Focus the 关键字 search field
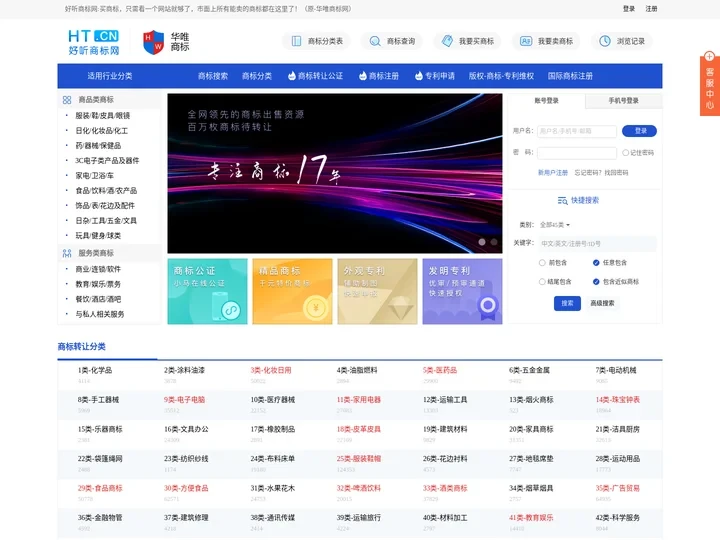The image size is (720, 540). pos(597,243)
